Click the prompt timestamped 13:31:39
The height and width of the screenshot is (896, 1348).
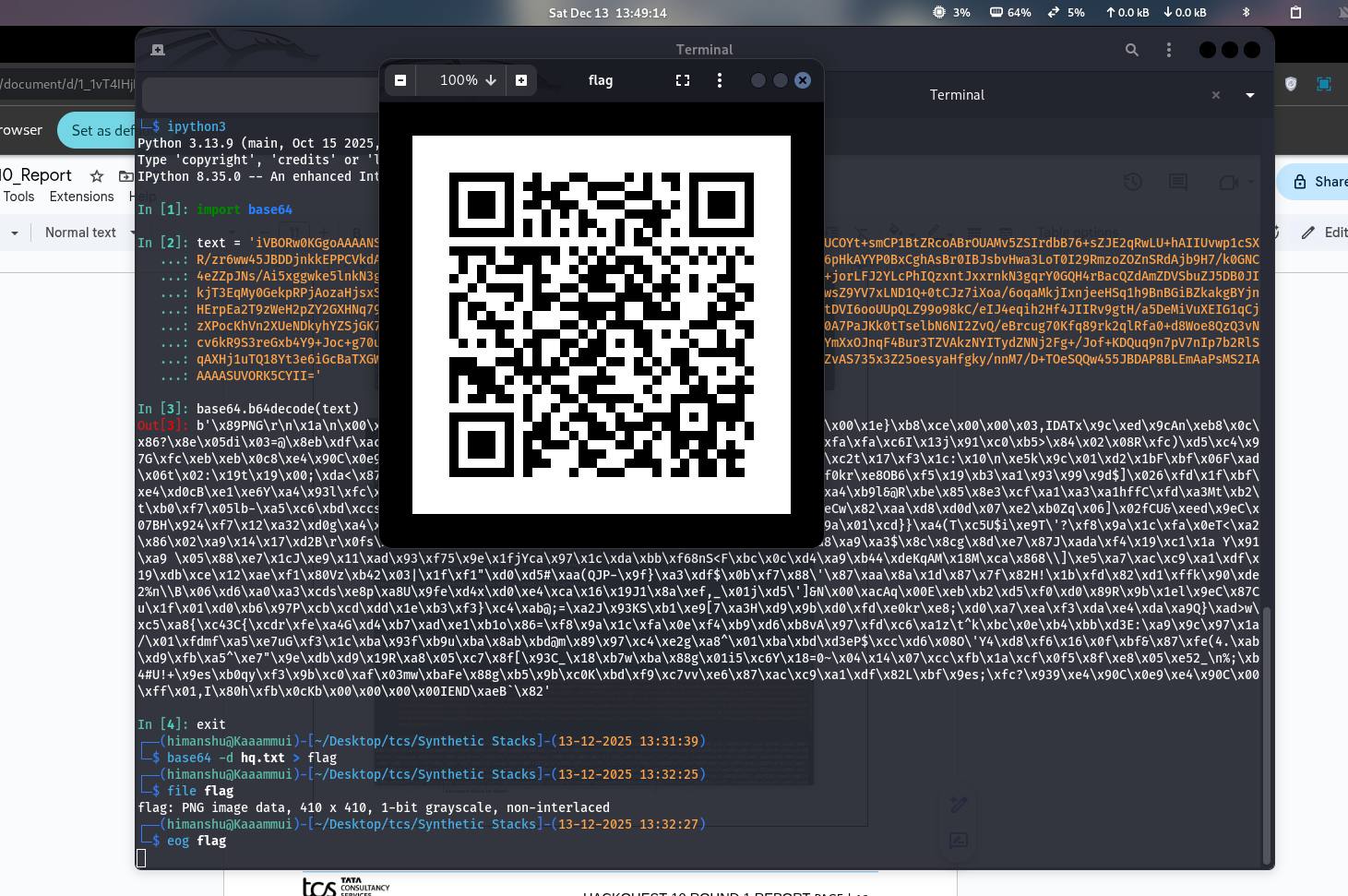point(423,741)
